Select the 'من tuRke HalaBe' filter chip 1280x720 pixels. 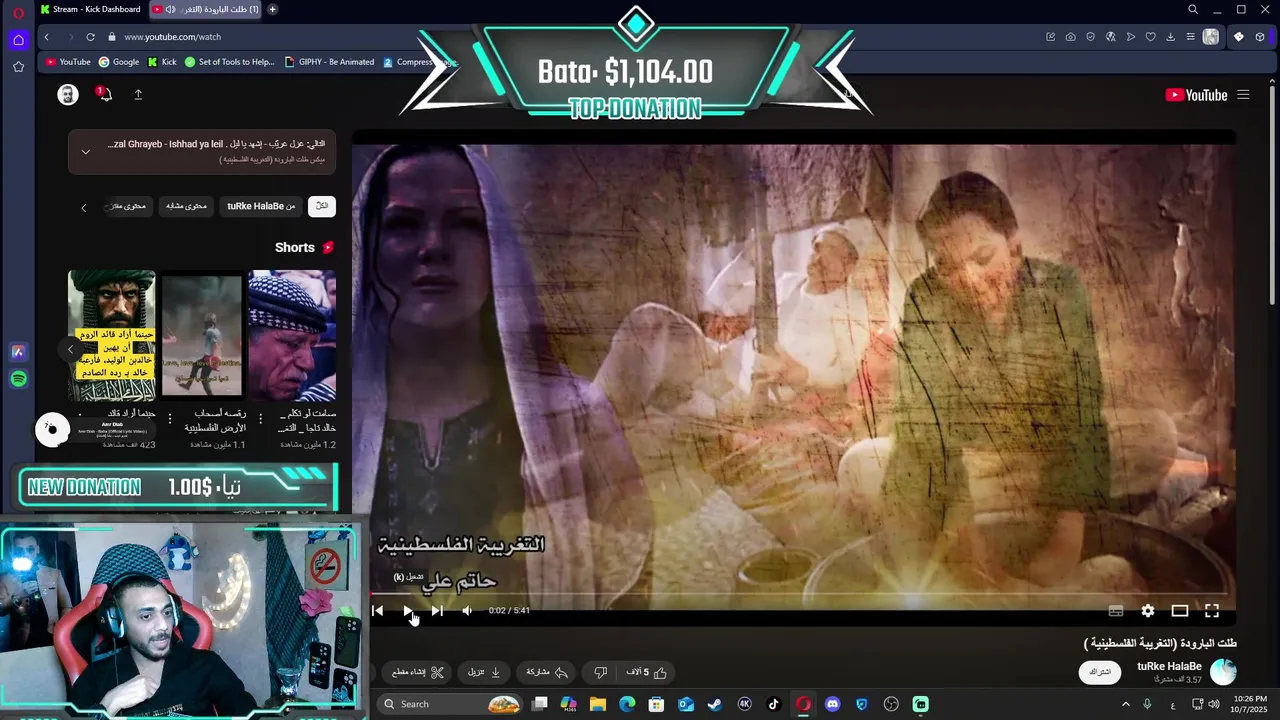(x=261, y=206)
